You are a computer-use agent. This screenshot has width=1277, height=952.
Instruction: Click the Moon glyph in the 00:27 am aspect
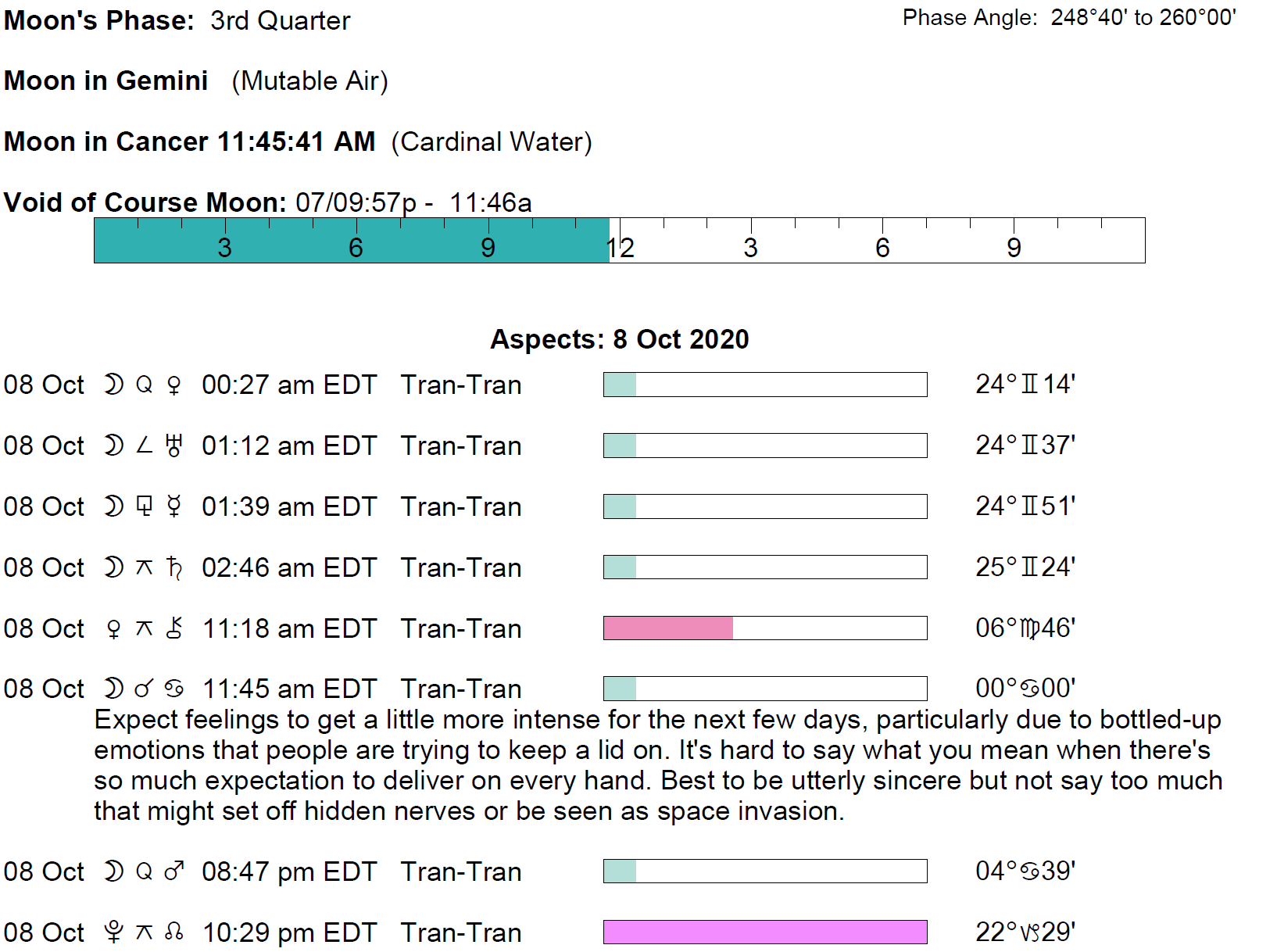114,385
